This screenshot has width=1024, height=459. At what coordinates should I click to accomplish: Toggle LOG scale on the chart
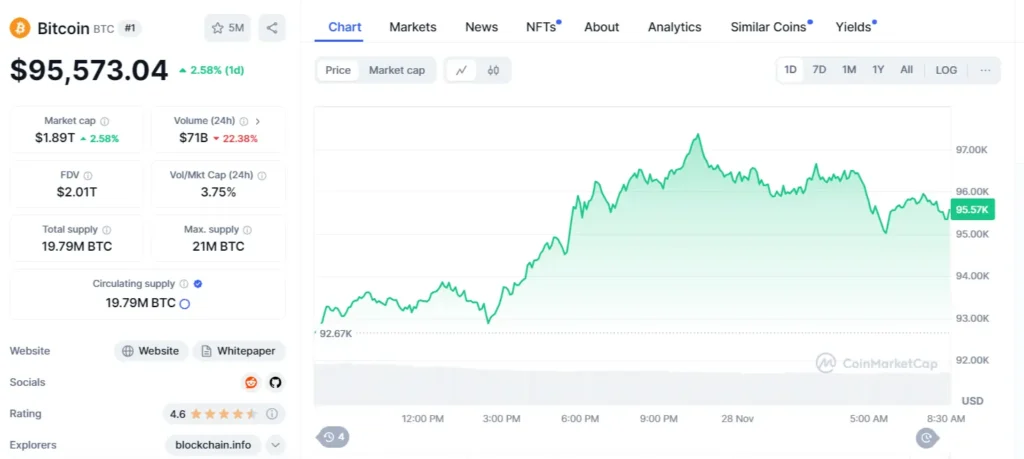coord(946,70)
